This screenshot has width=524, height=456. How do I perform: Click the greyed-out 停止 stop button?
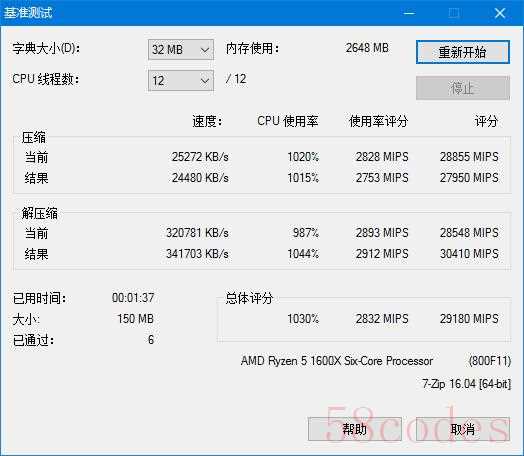(463, 88)
